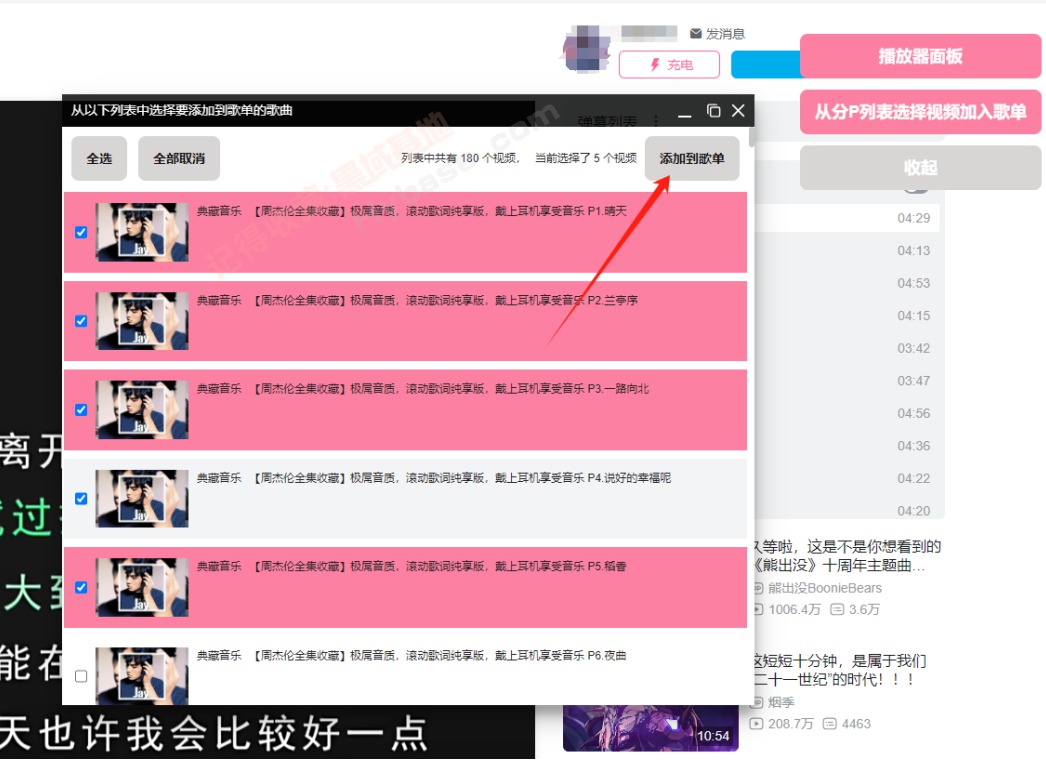Viewport: 1046px width, 763px height.
Task: Click the 全部取消 button
Action: [179, 159]
